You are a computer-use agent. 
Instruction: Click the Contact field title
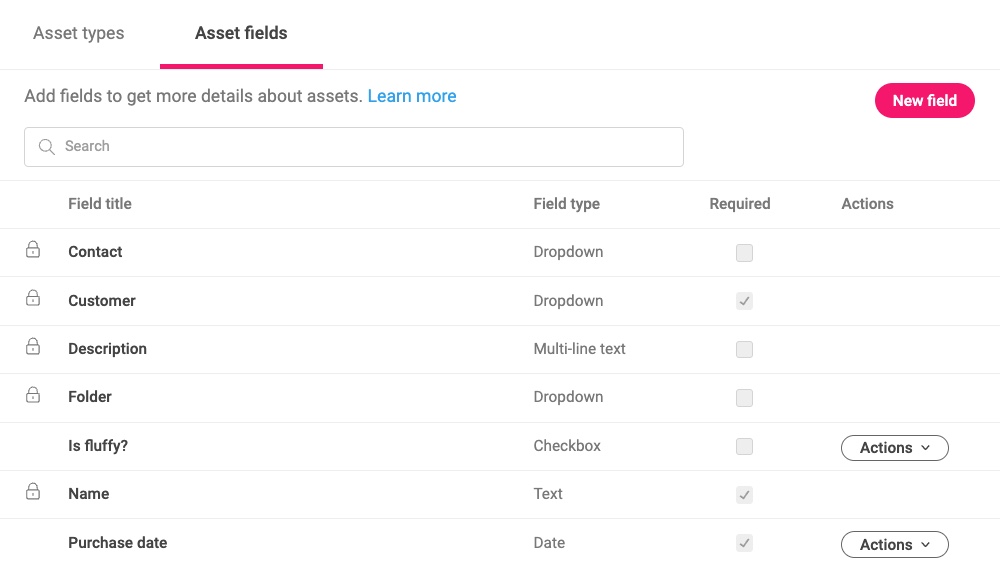click(95, 252)
